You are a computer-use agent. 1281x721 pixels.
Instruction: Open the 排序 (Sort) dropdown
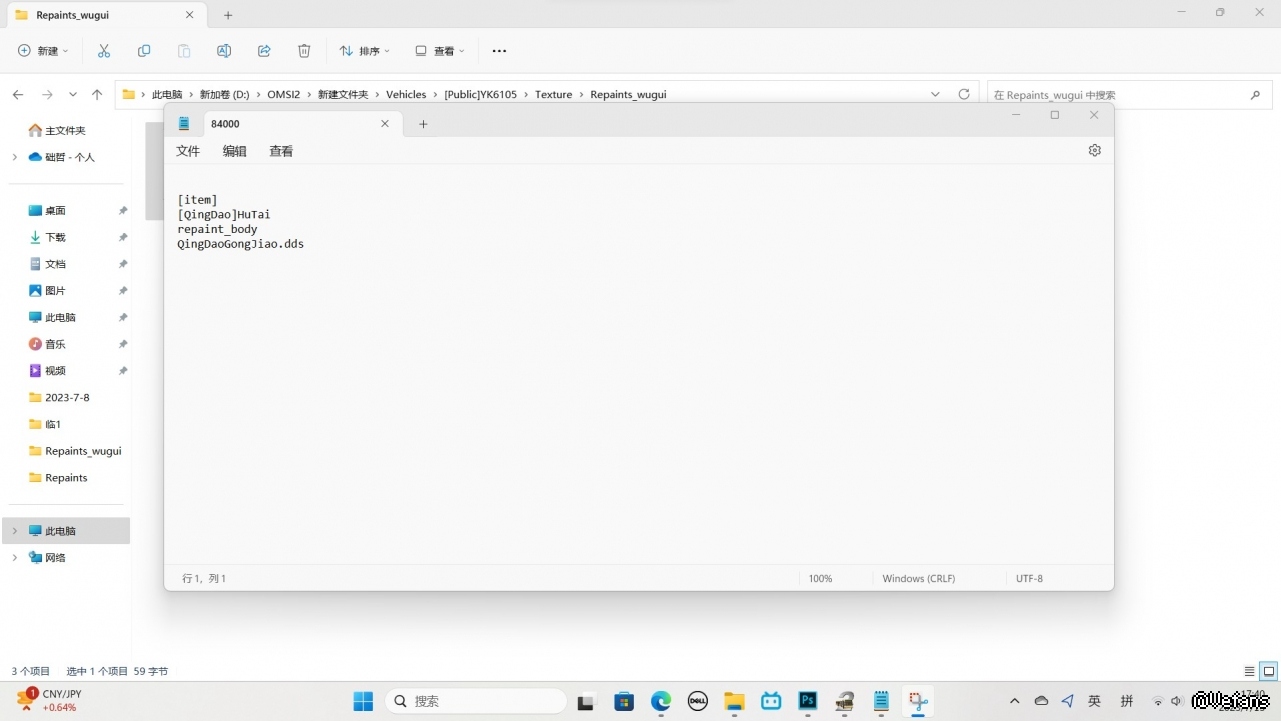click(x=364, y=51)
